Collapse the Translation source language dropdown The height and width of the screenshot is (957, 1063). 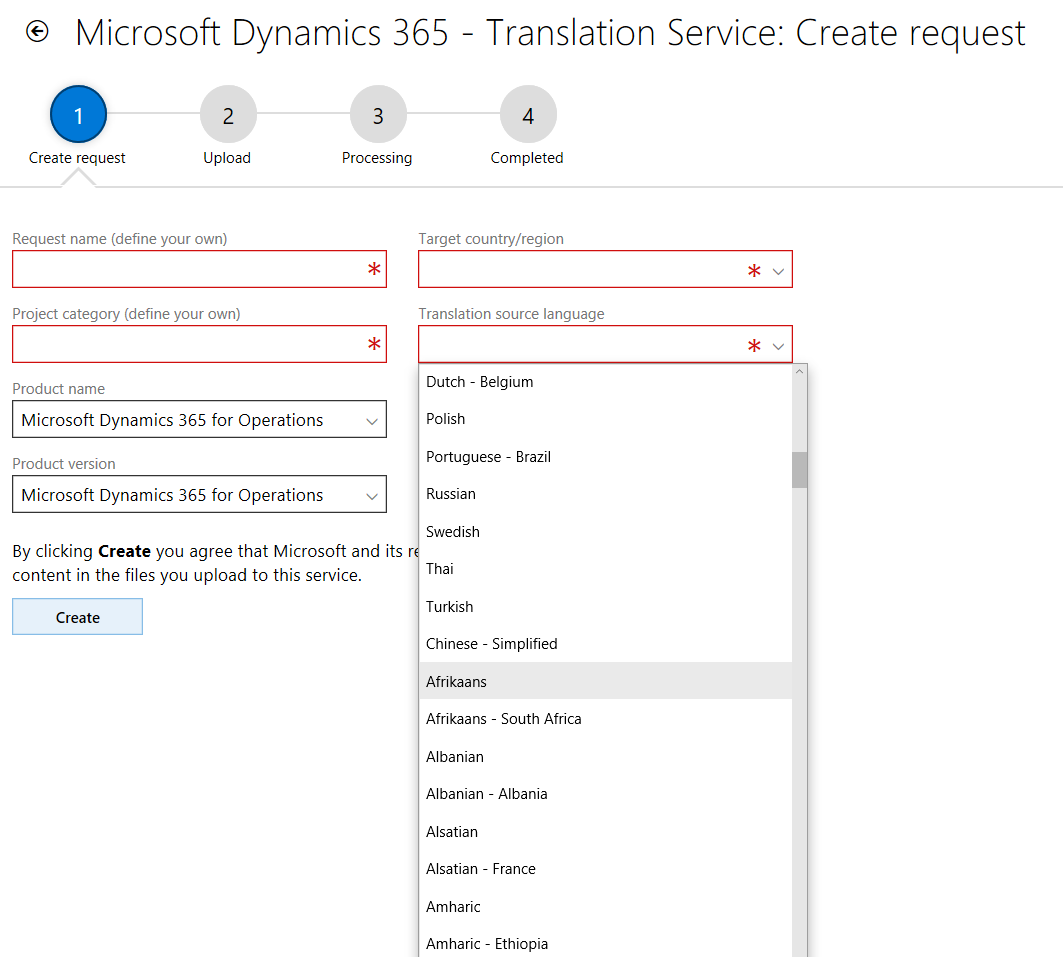778,346
